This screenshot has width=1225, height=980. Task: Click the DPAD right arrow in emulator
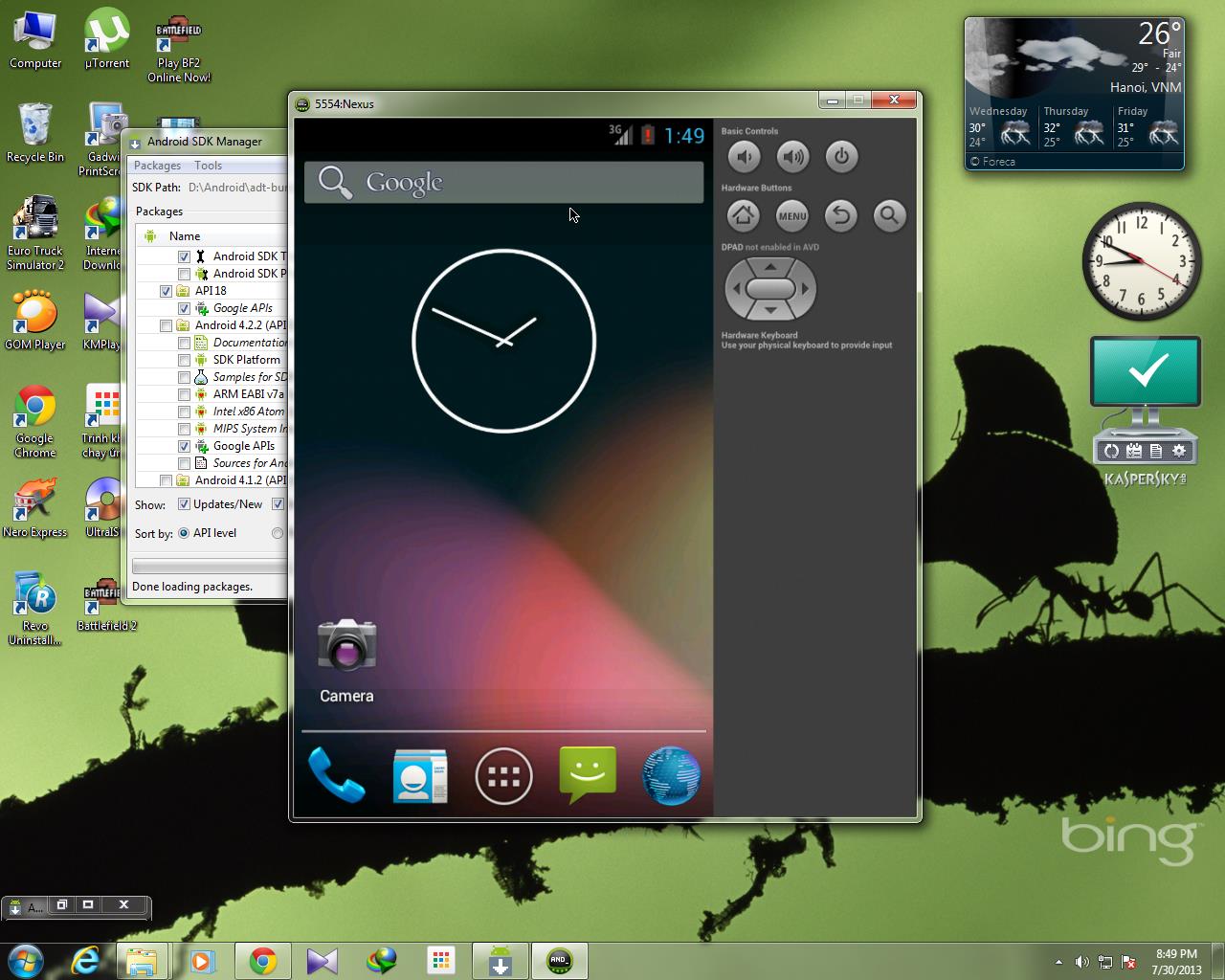point(805,288)
